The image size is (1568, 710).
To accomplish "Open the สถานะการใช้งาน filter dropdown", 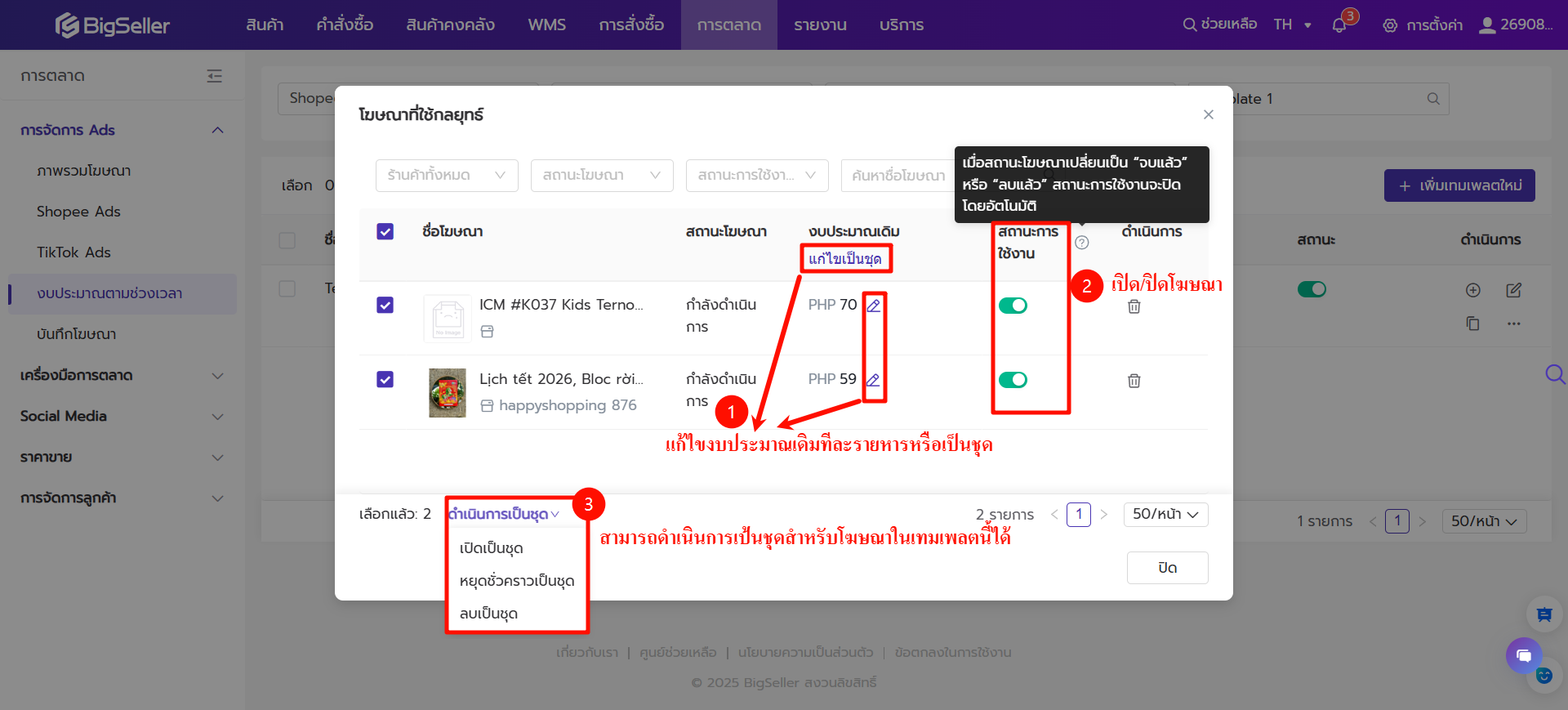I will coord(757,176).
